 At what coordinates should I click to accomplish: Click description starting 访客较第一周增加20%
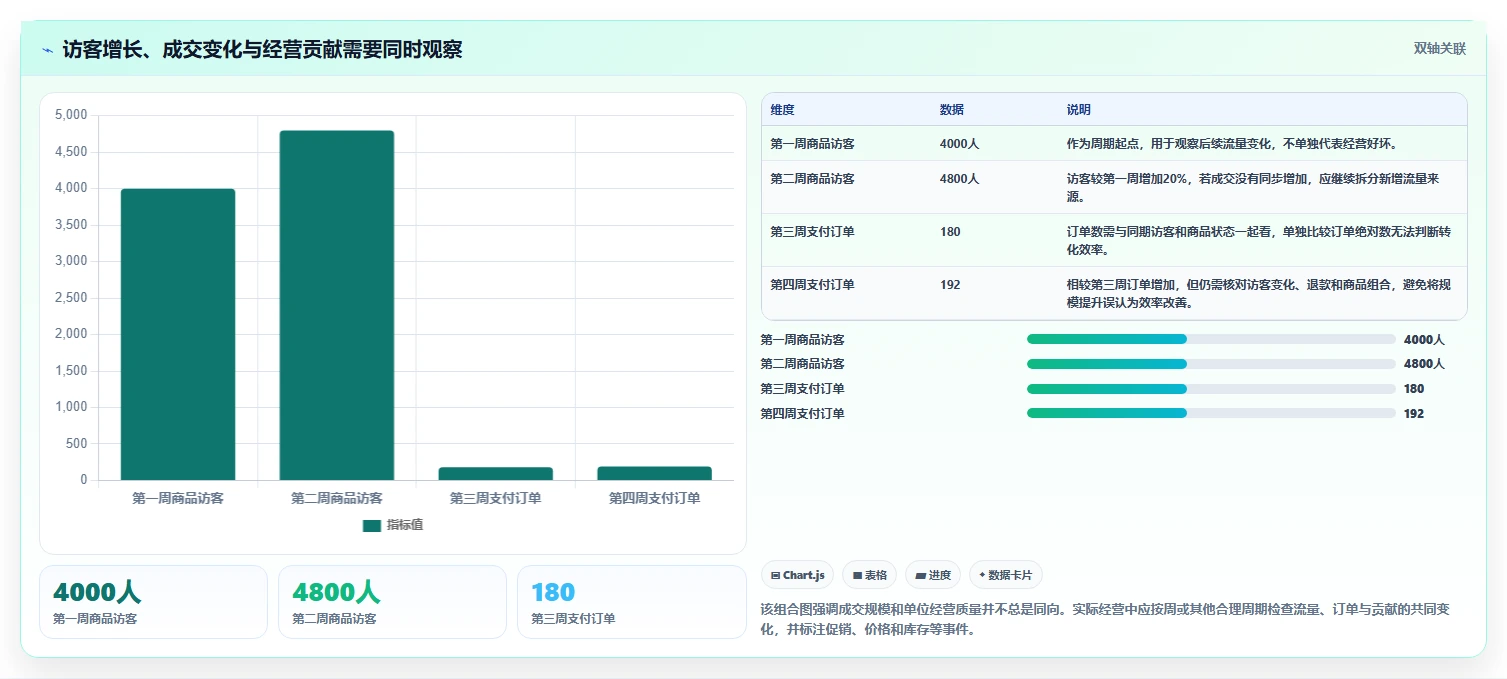1253,188
